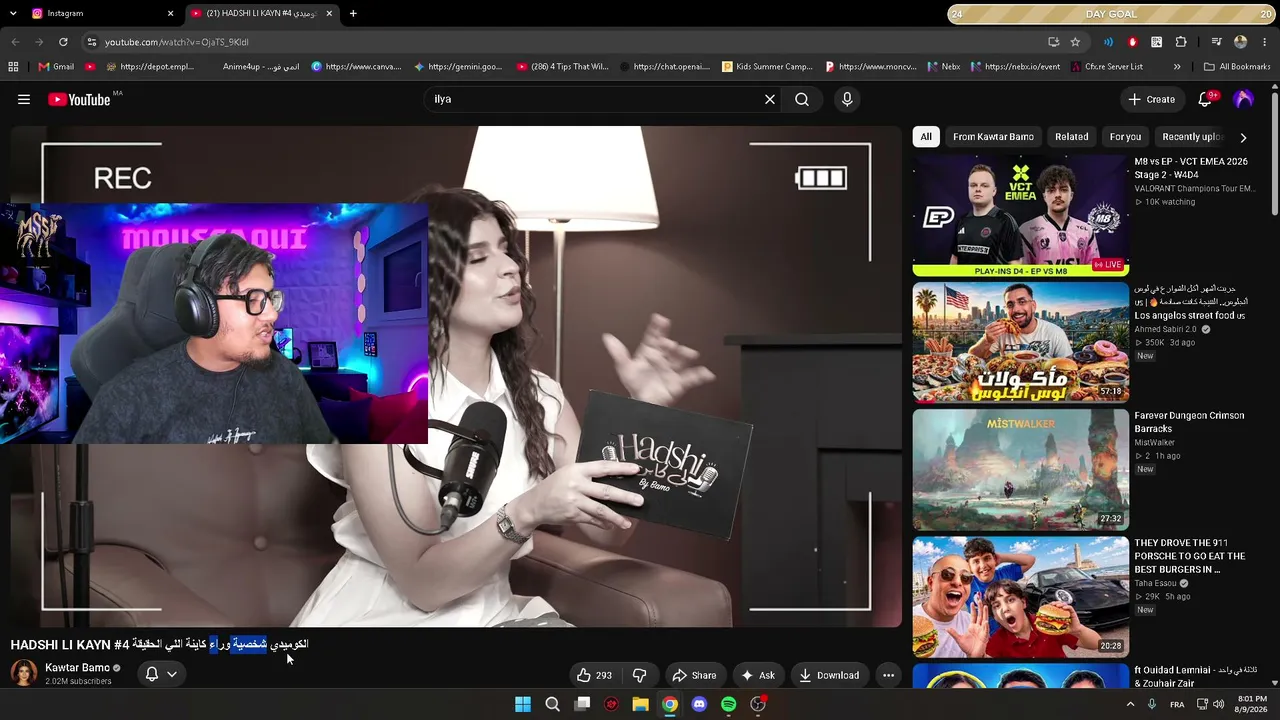This screenshot has height=720, width=1280.
Task: Open Windows Search on the taskbar
Action: point(552,704)
